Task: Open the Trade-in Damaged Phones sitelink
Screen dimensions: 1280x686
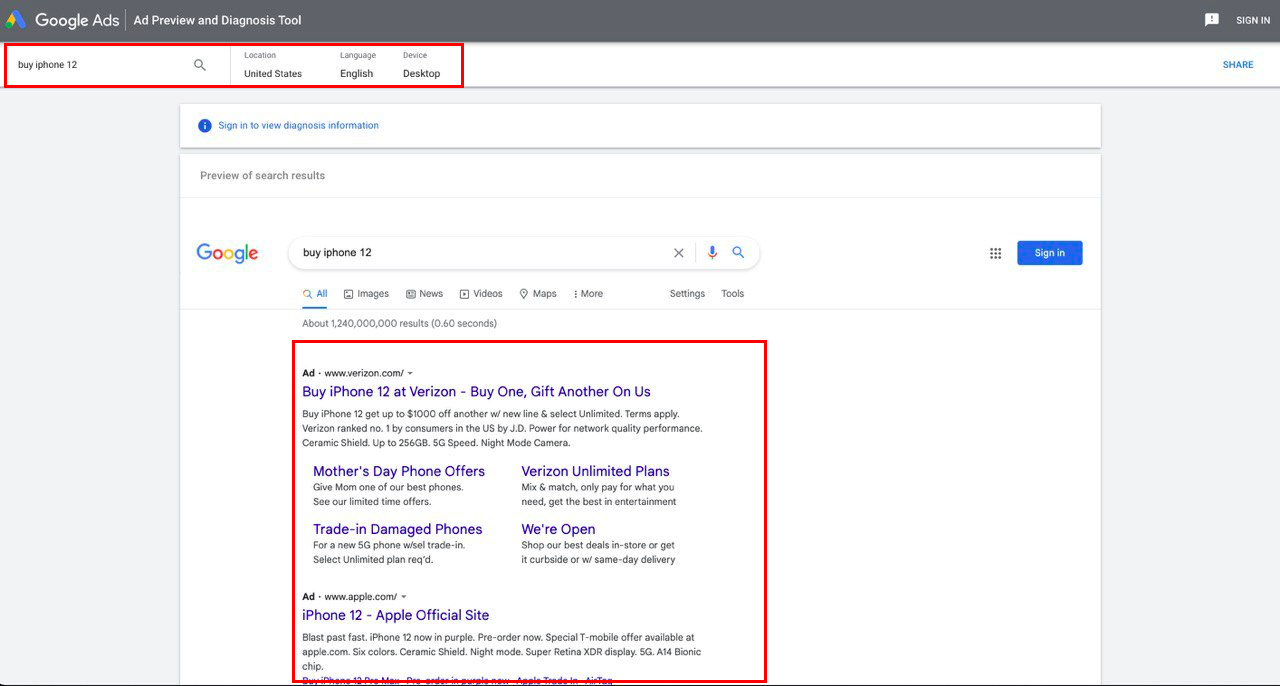Action: point(397,529)
